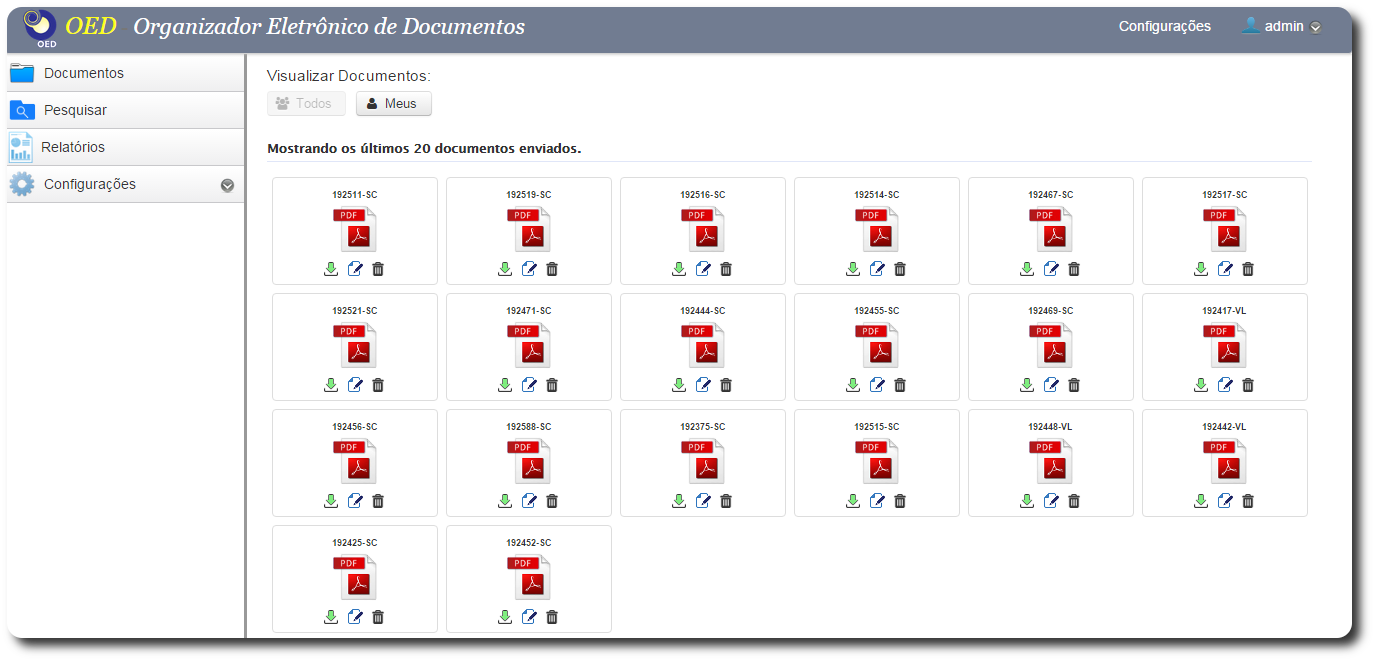Click the 192417-VL document title
Image resolution: width=1375 pixels, height=661 pixels.
click(x=1225, y=311)
